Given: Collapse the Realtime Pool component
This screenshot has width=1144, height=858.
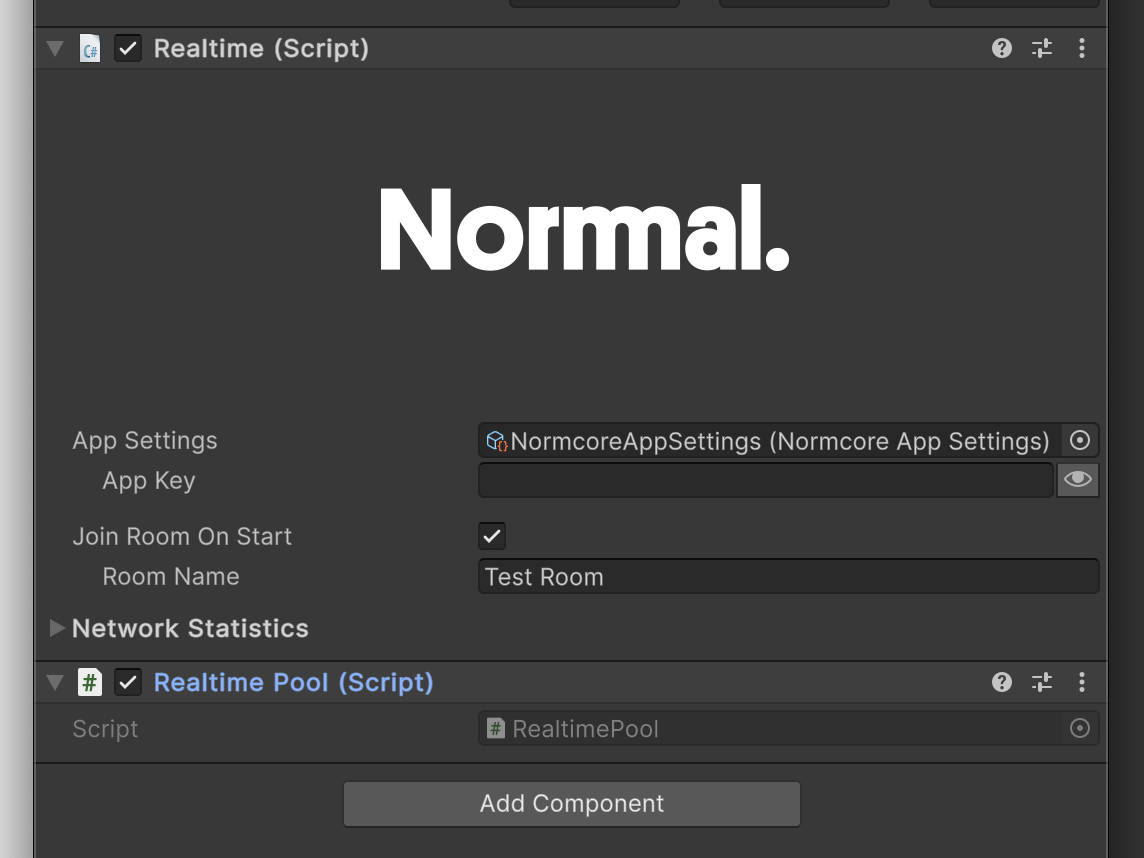Looking at the screenshot, I should click(x=55, y=682).
